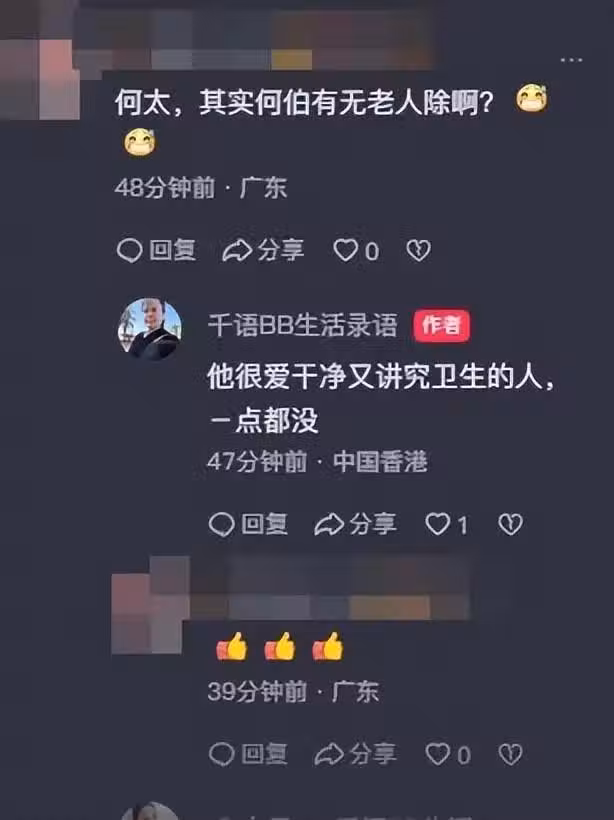
Task: Share the author's comment from 中国香港
Action: coord(355,524)
